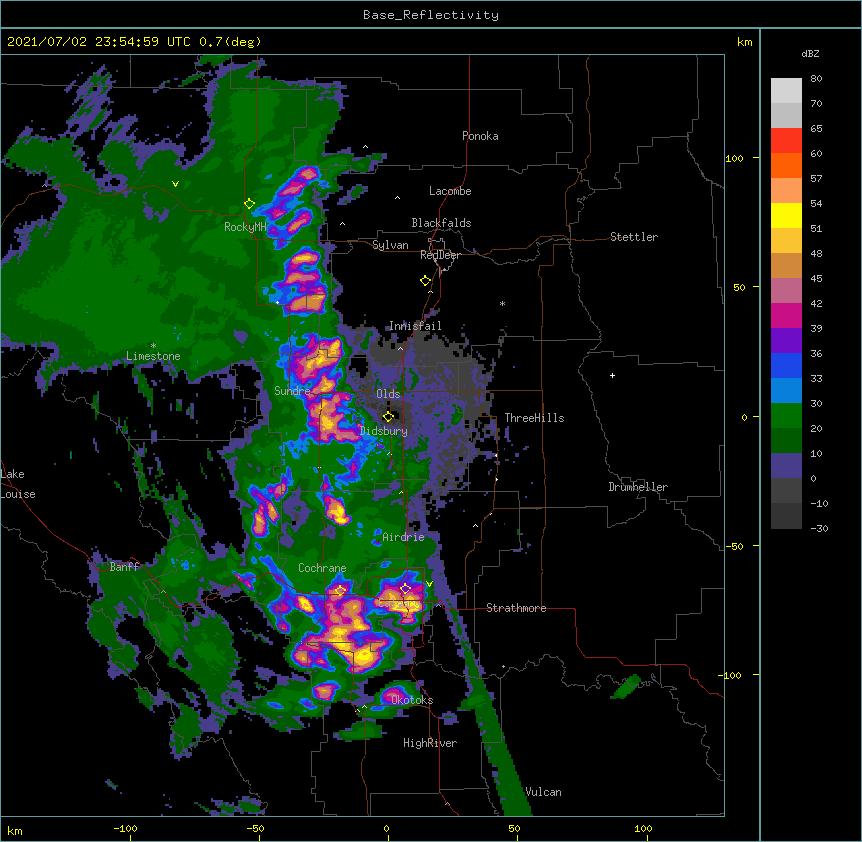Click the Blackfalds map label
This screenshot has width=862, height=842.
441,223
